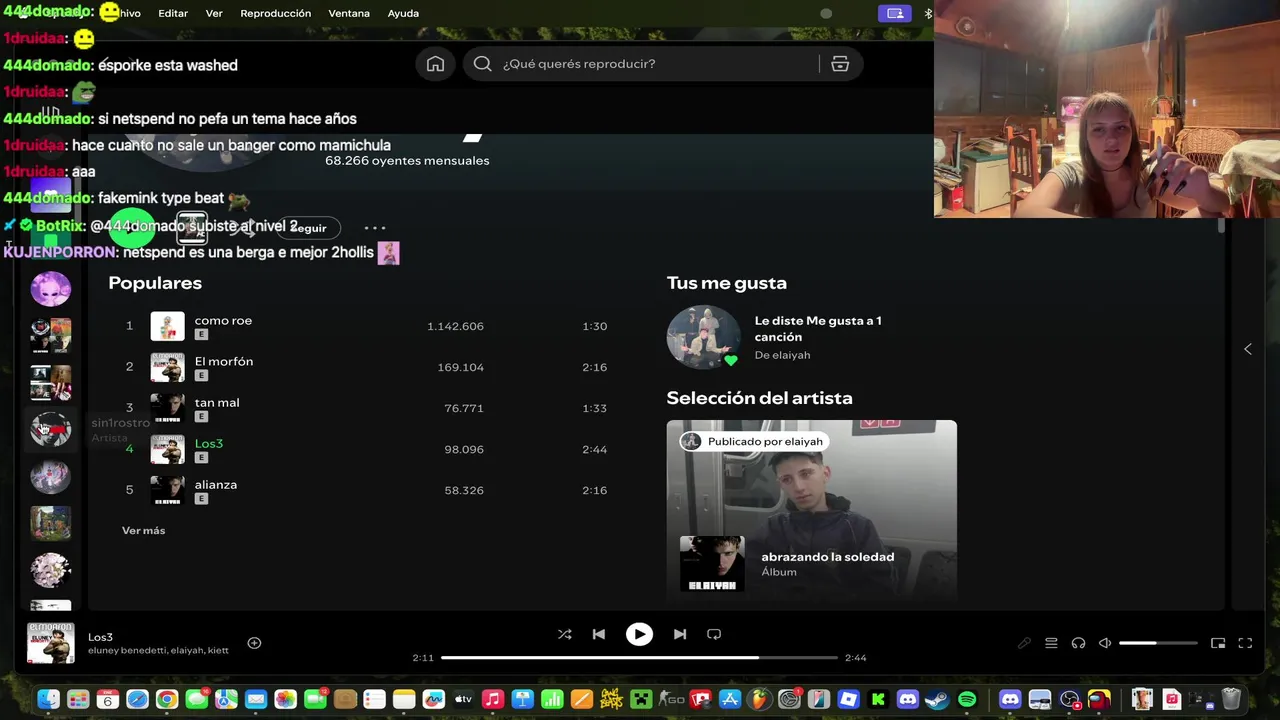This screenshot has width=1280, height=720.
Task: Click the Seguir button
Action: (x=309, y=228)
